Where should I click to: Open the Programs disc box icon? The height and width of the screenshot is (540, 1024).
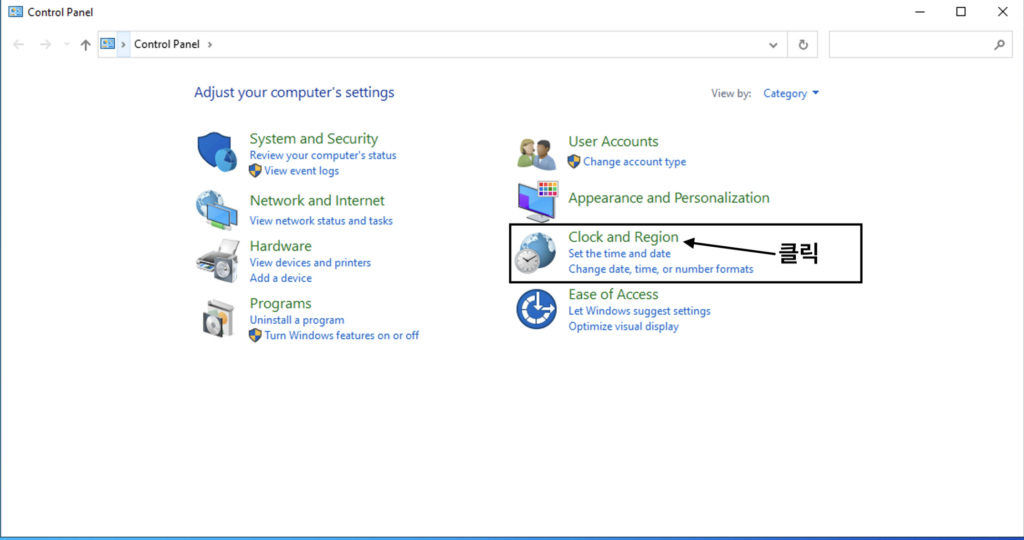[x=217, y=318]
